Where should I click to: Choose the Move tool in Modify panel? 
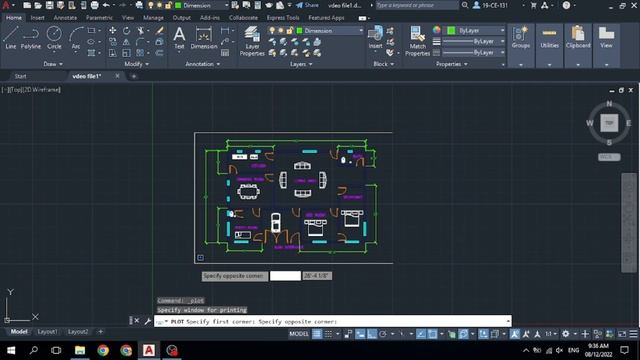(x=112, y=31)
